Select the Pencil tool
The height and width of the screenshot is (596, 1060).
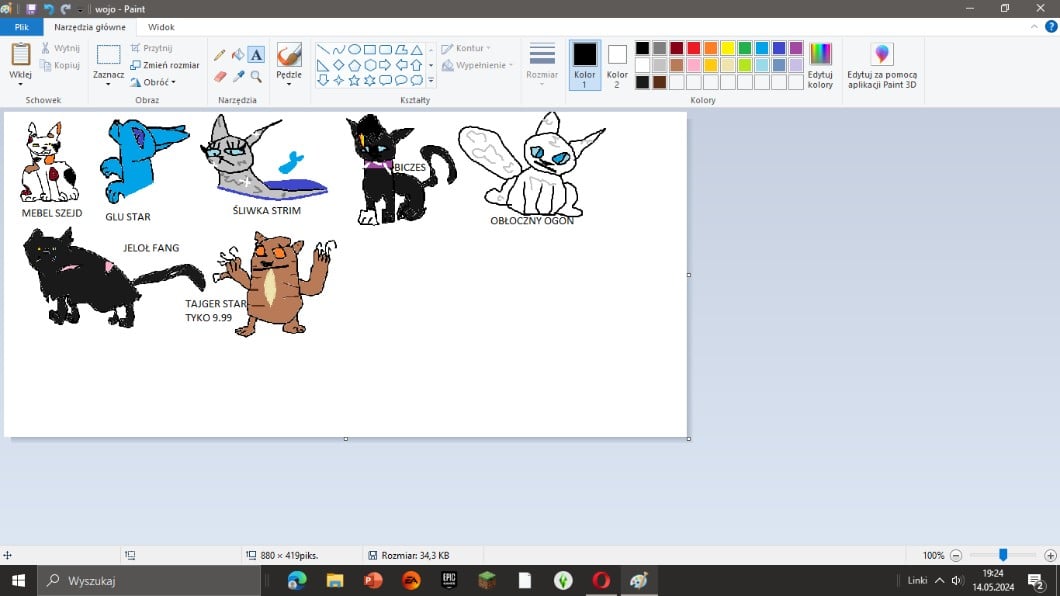tap(221, 55)
